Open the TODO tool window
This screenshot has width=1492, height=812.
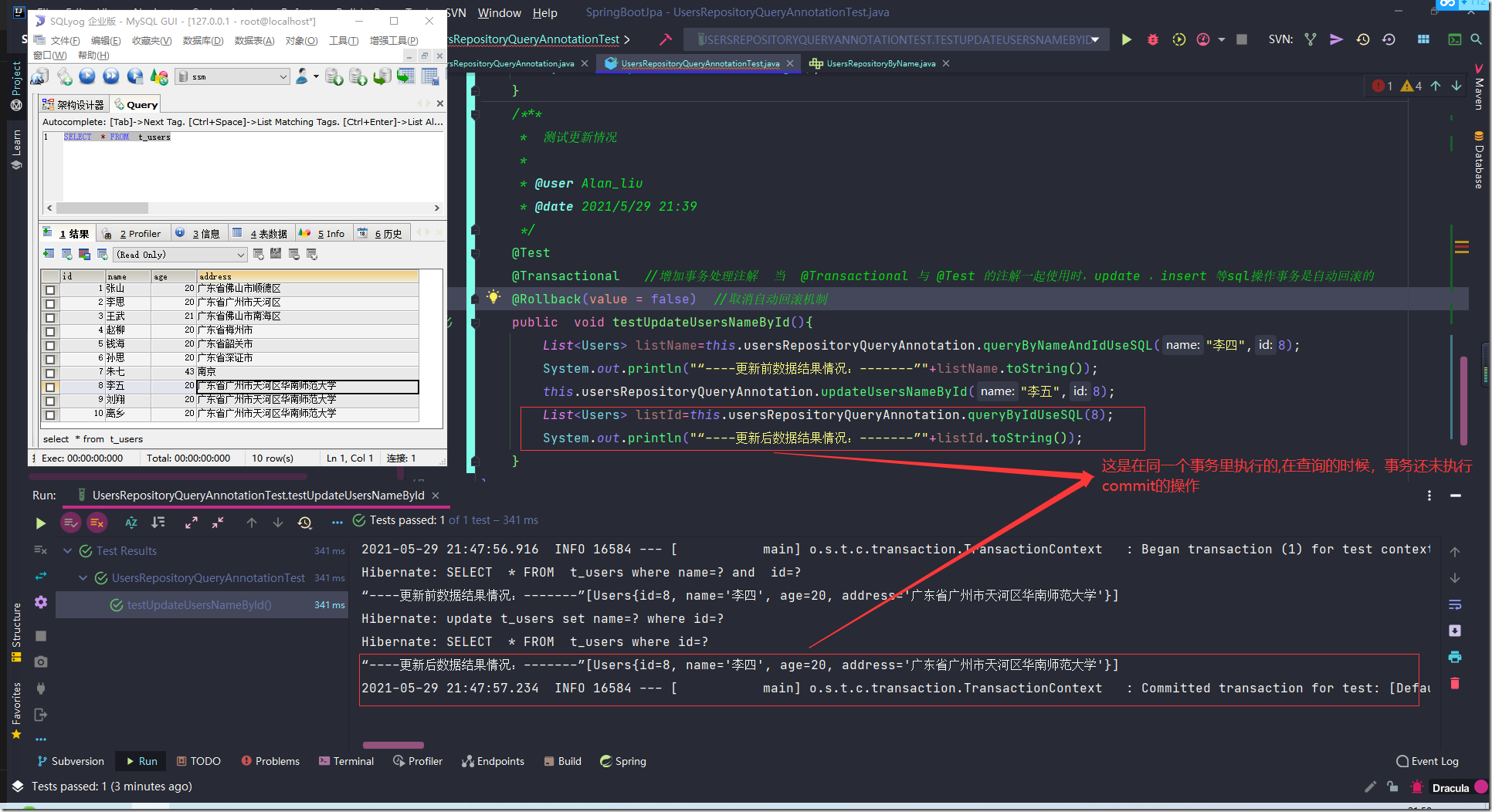tap(198, 761)
